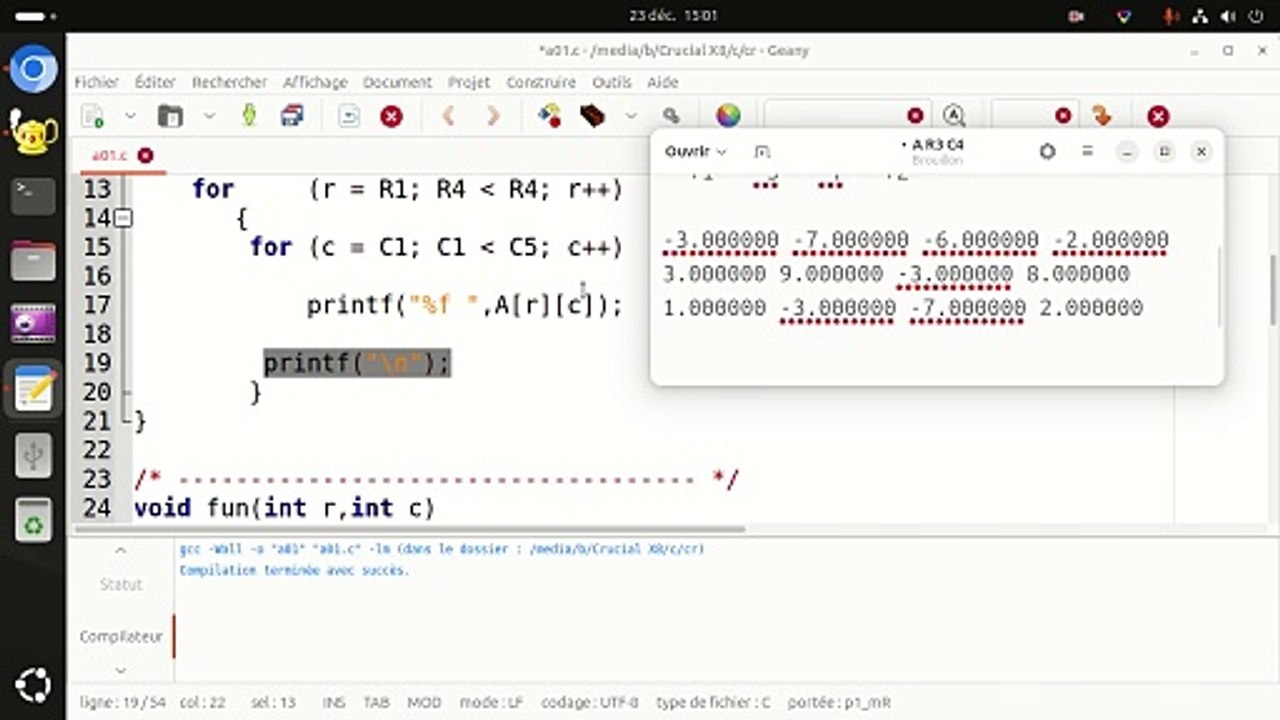Open the clock and calendar panel
The height and width of the screenshot is (720, 1280).
point(673,15)
